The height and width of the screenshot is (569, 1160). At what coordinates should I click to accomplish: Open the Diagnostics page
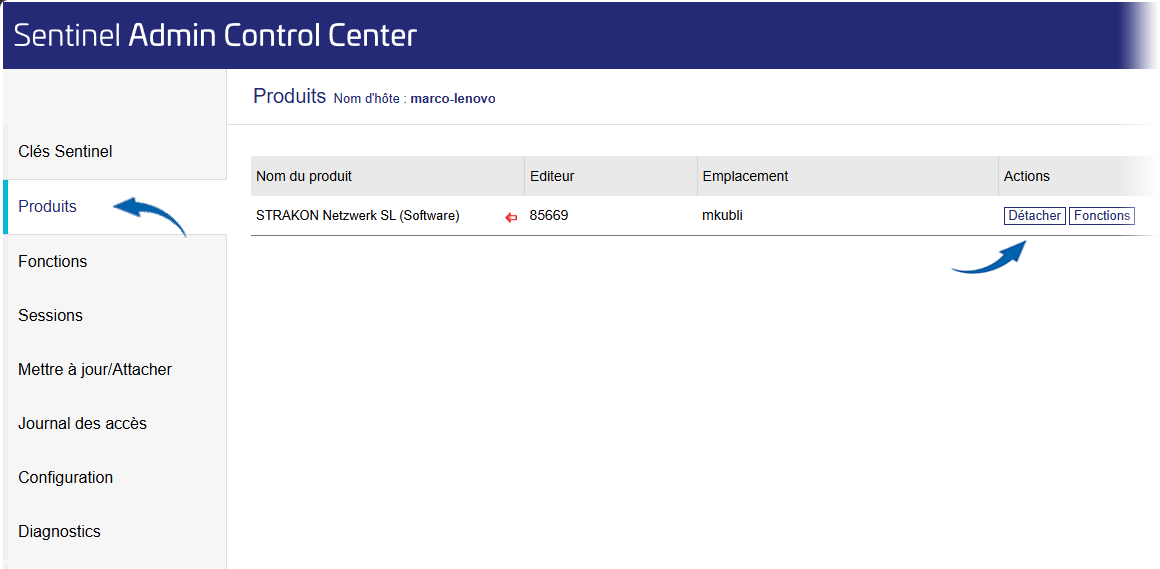[115, 531]
